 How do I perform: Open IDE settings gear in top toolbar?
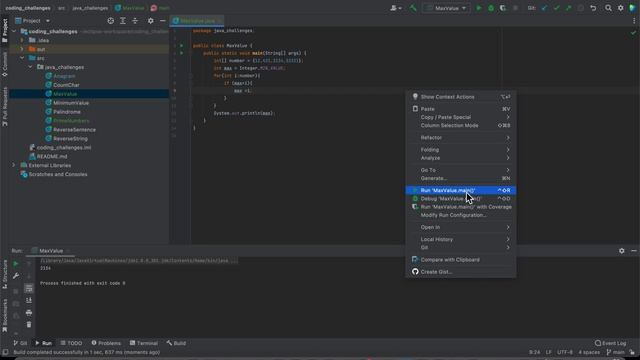(x=621, y=8)
